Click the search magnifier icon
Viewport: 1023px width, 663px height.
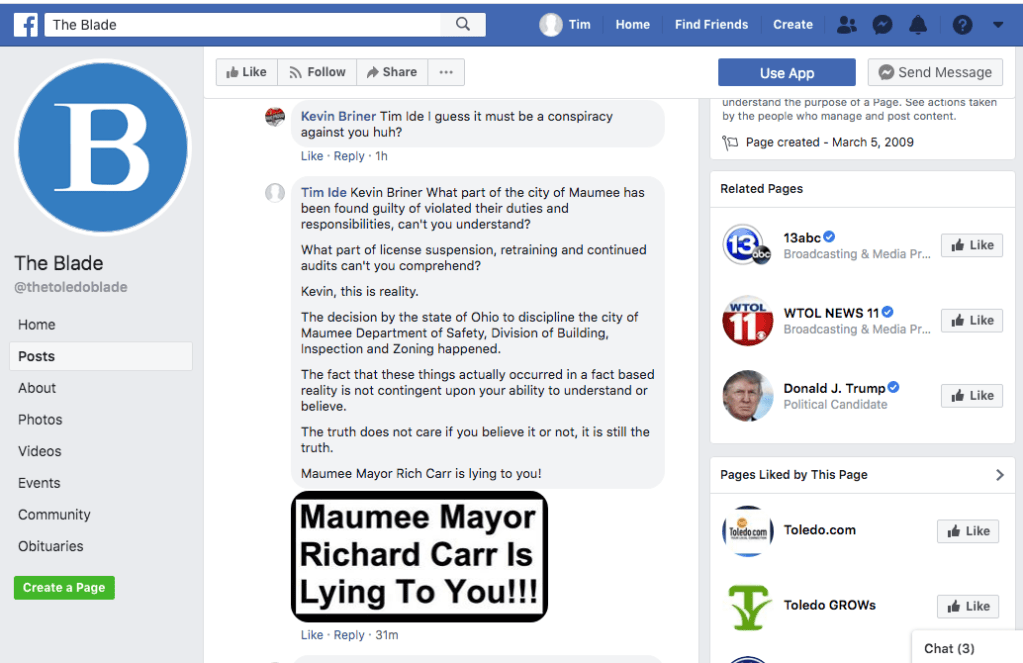463,25
